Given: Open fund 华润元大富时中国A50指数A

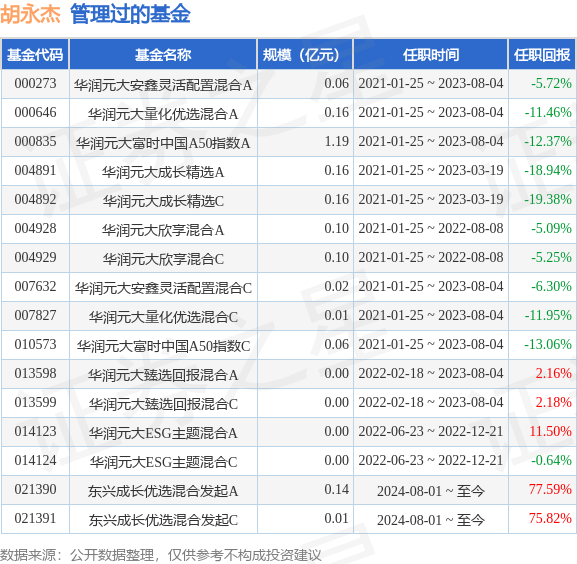Looking at the screenshot, I should pyautogui.click(x=163, y=143).
